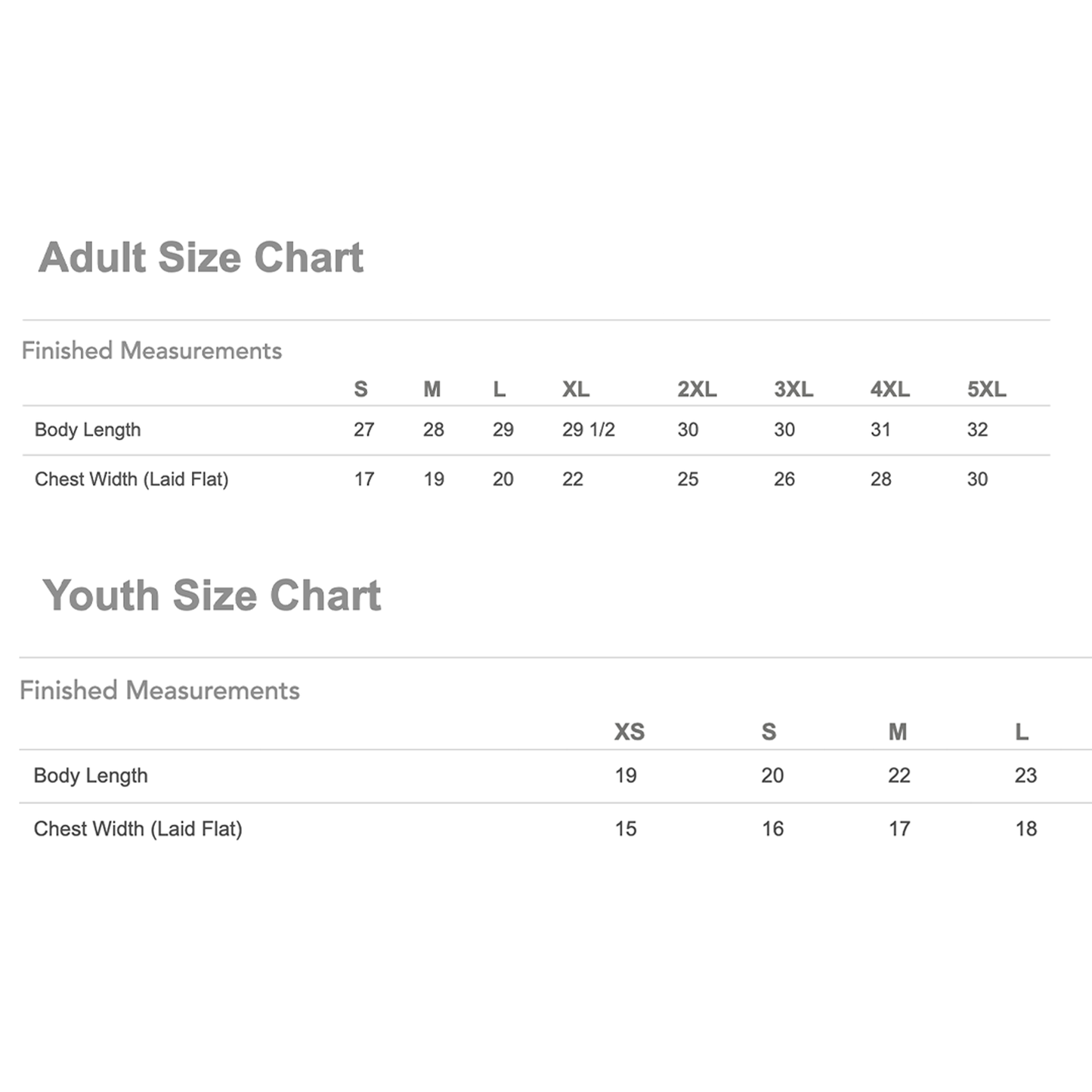Click the youth XS column header

(x=629, y=732)
